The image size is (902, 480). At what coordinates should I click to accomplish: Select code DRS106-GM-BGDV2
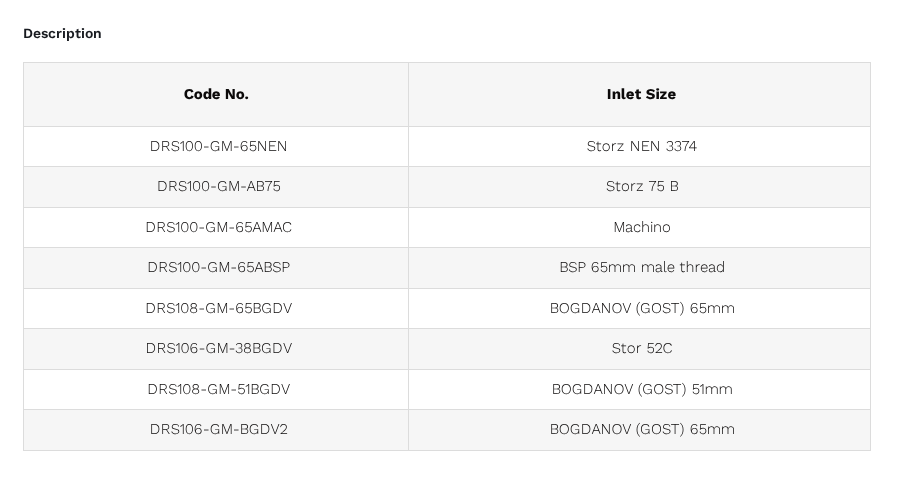[x=218, y=429]
